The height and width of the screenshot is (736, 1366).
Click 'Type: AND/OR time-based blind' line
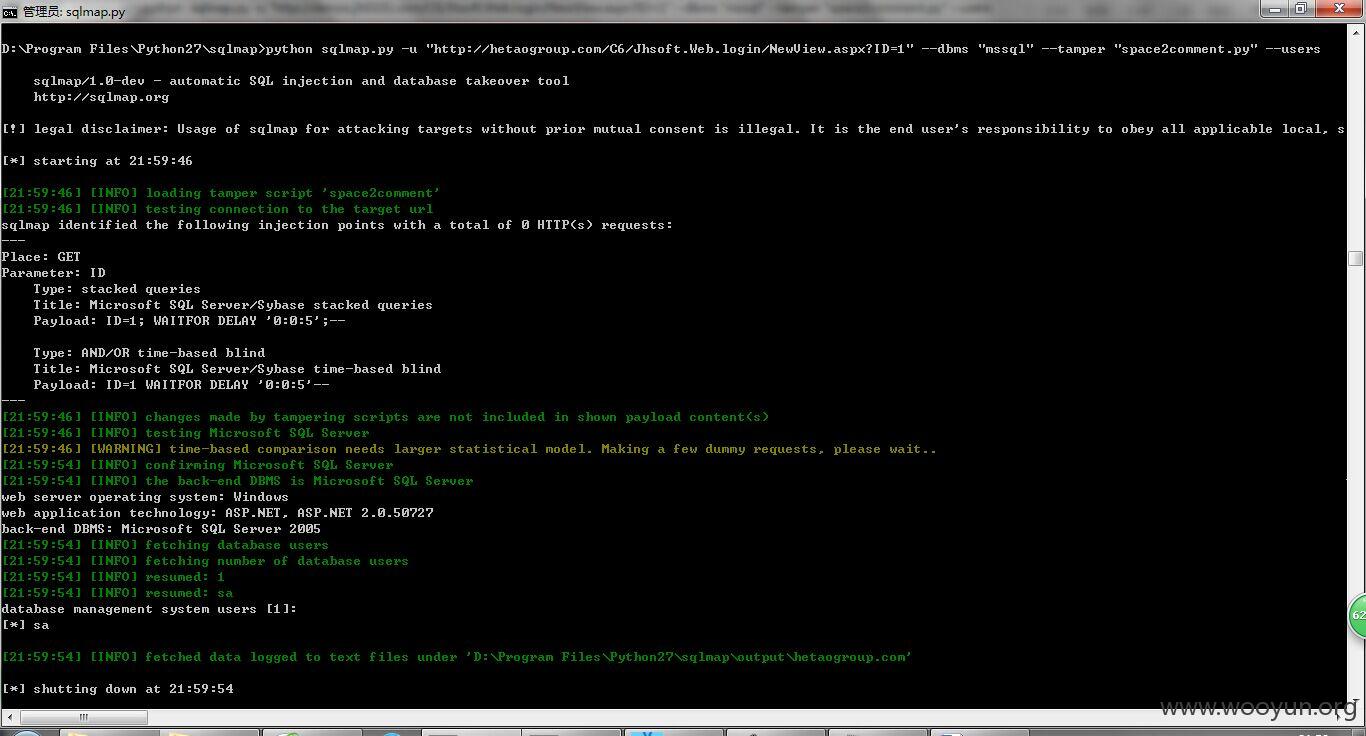[x=149, y=353]
